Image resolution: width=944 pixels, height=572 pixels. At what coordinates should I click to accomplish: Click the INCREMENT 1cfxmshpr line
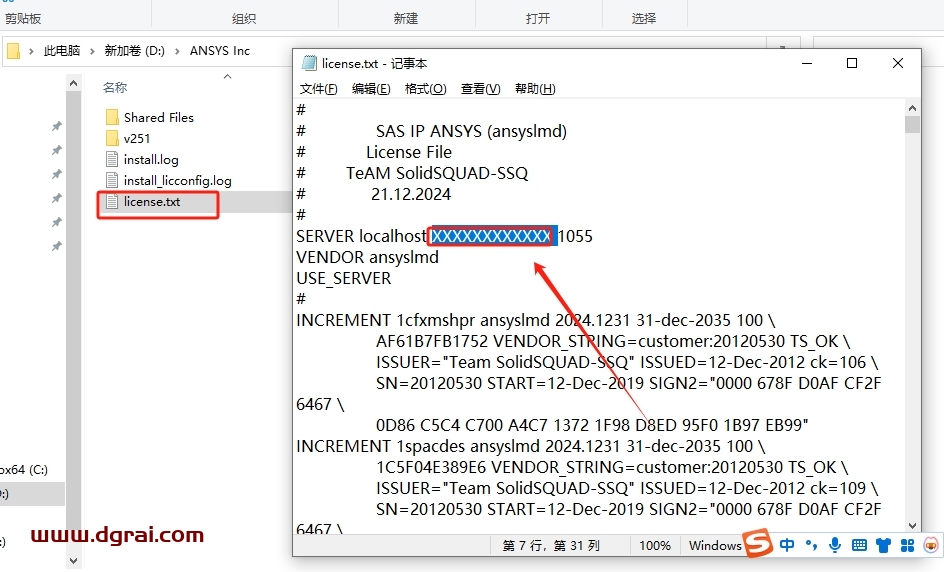pos(535,320)
